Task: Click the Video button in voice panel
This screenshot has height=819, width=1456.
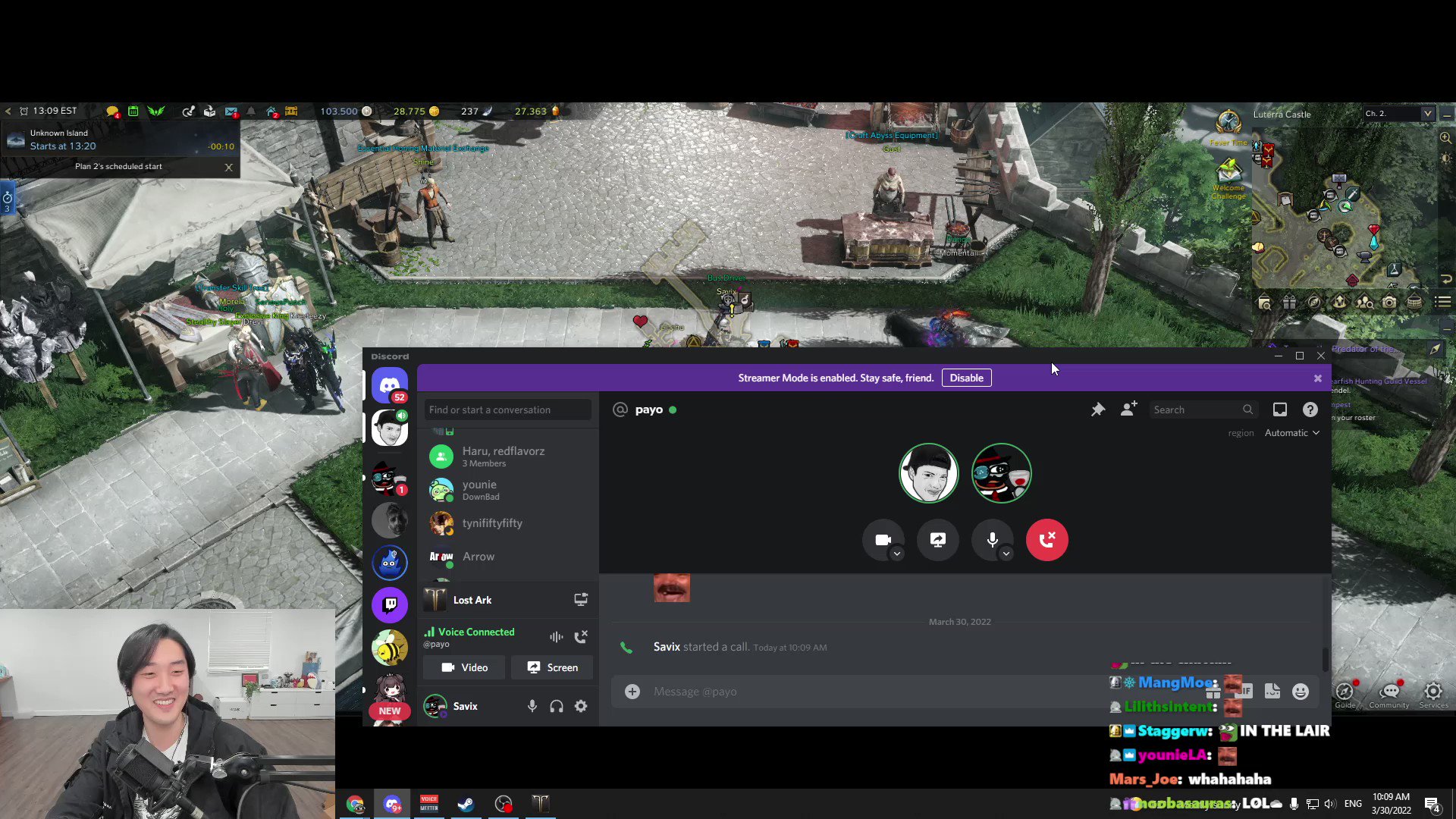Action: pos(464,667)
